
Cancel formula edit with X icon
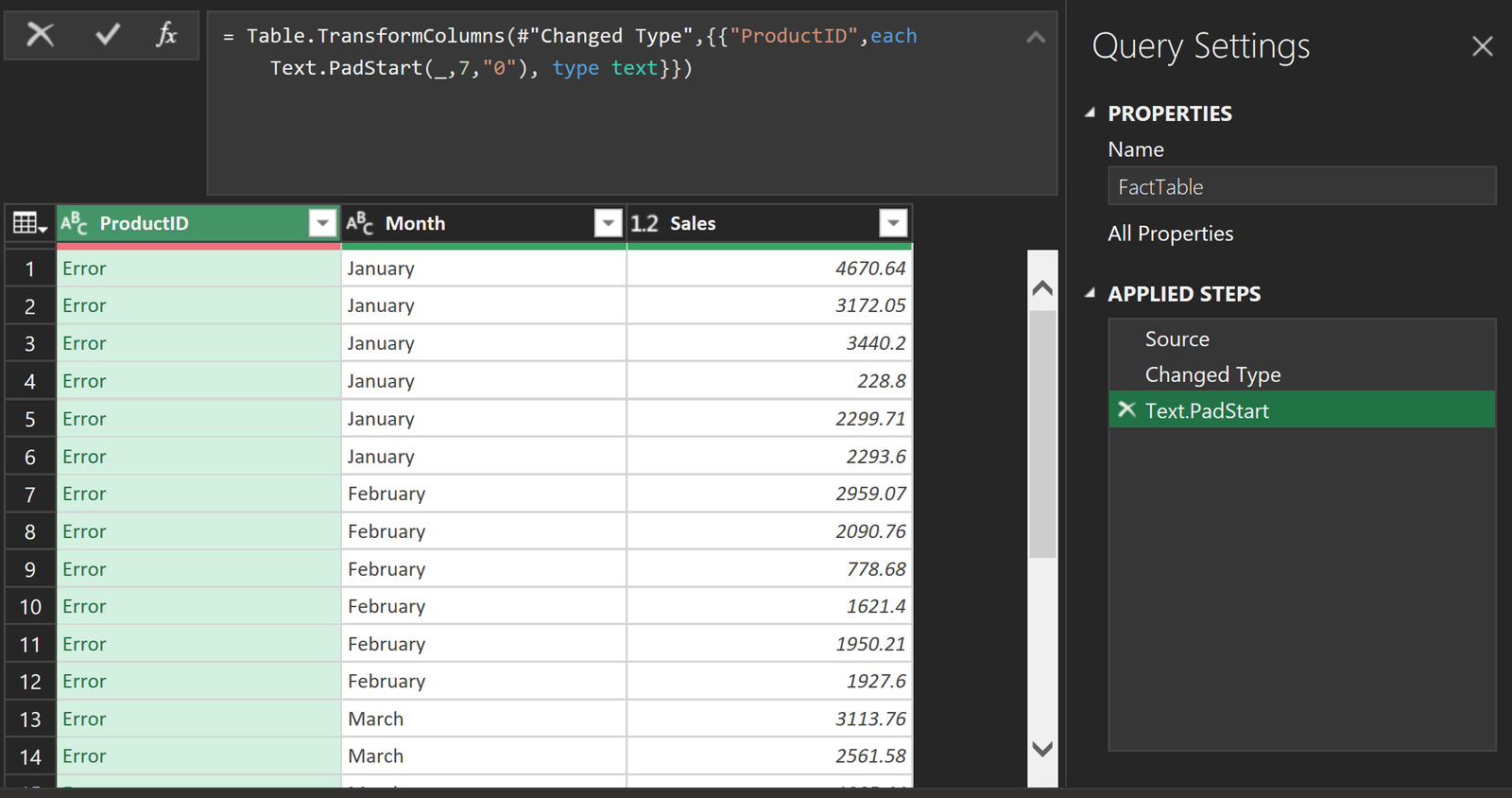tap(40, 35)
